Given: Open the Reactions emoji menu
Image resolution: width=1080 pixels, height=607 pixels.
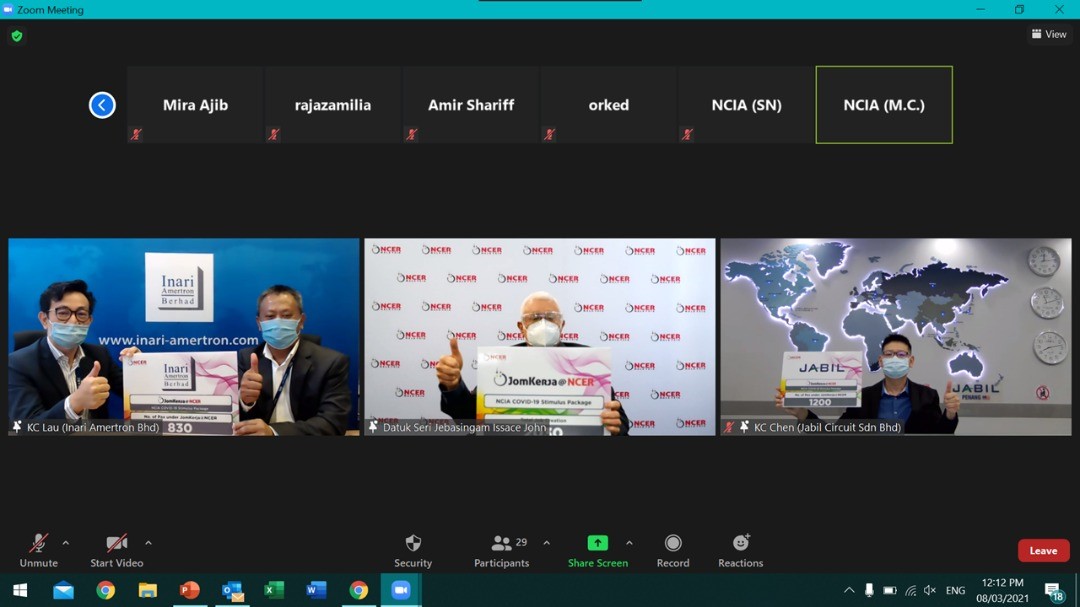Looking at the screenshot, I should pyautogui.click(x=740, y=551).
